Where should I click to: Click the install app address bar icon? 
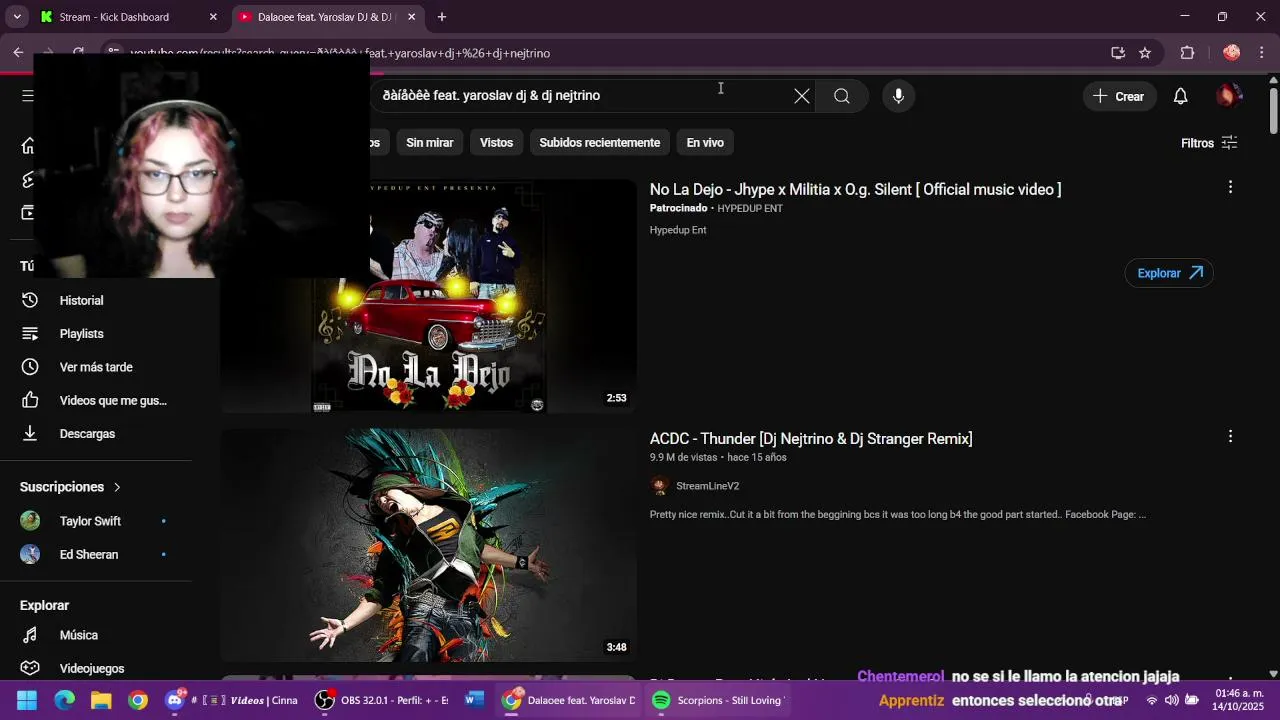[1118, 53]
